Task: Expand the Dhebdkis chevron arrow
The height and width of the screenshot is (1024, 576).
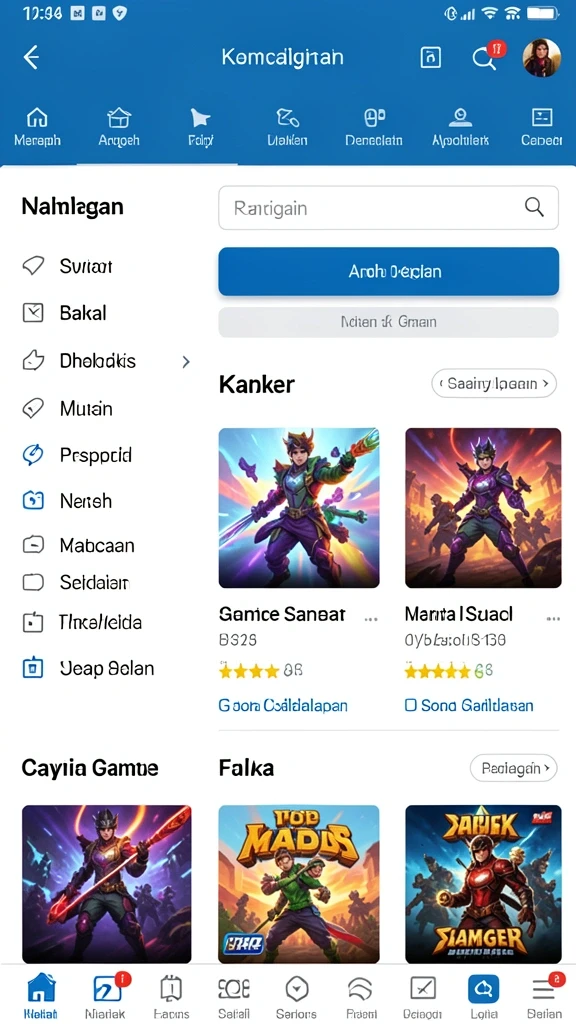Action: click(186, 361)
